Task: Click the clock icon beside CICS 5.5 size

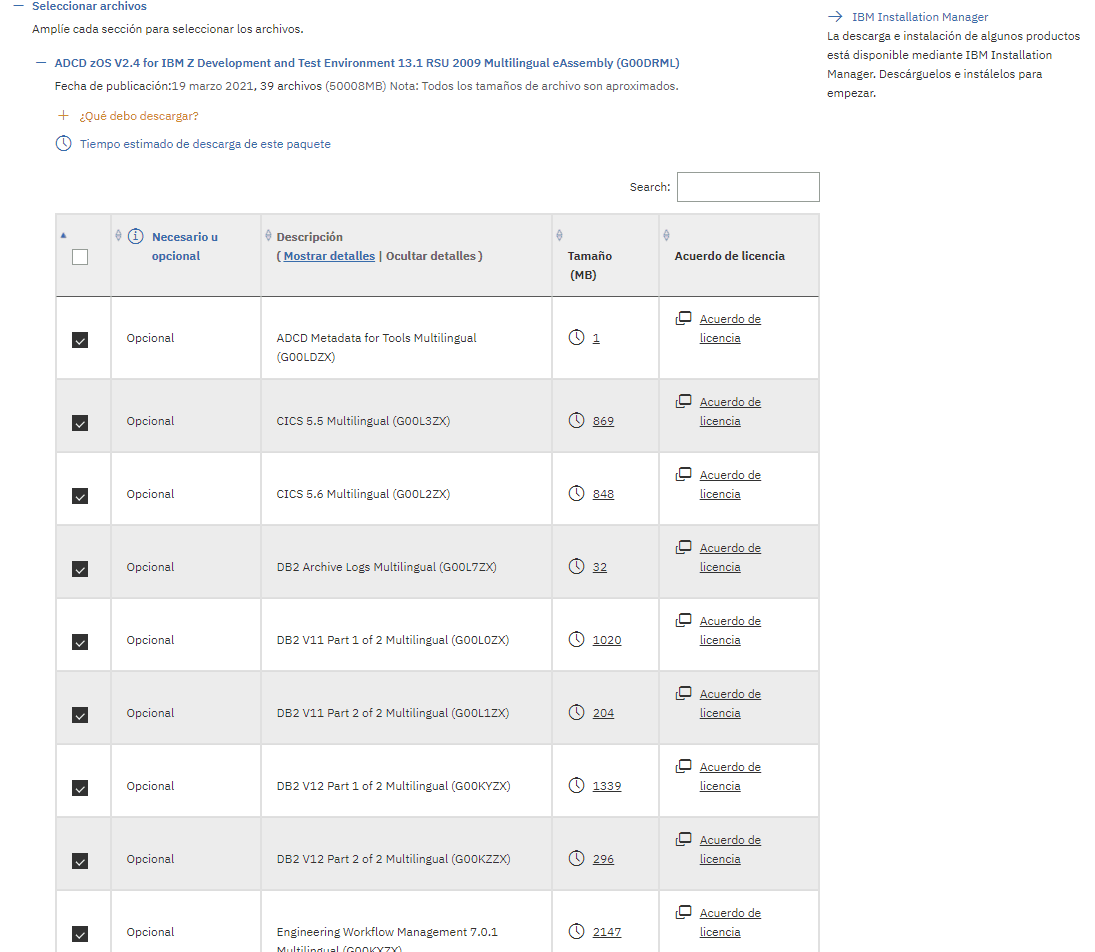Action: point(576,421)
